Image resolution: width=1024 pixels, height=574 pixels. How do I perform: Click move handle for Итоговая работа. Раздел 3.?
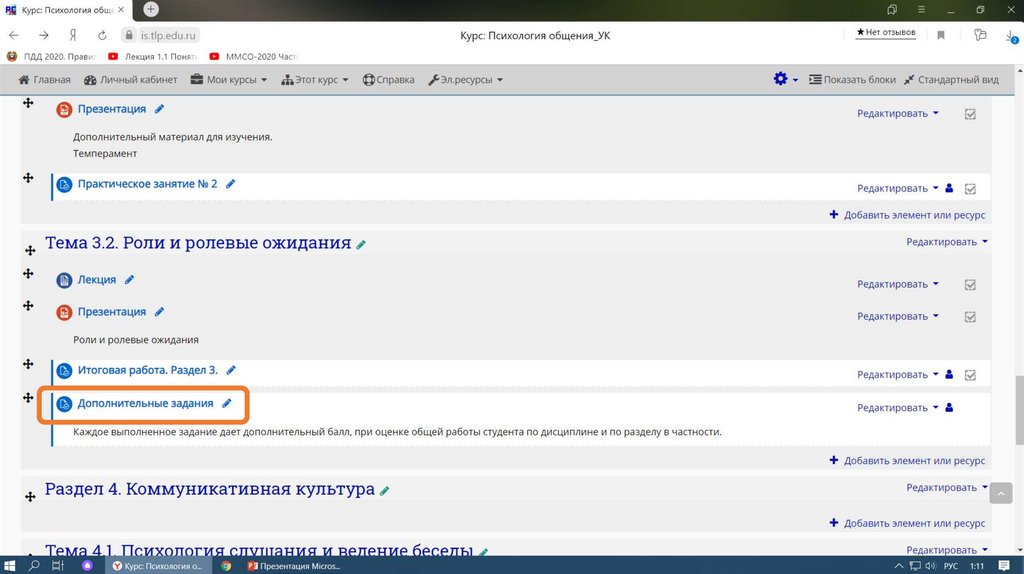tap(28, 364)
